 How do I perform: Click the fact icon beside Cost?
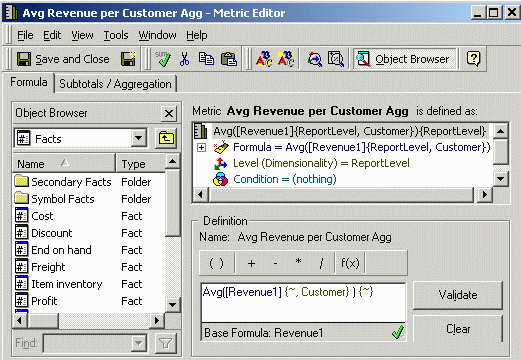[22, 215]
